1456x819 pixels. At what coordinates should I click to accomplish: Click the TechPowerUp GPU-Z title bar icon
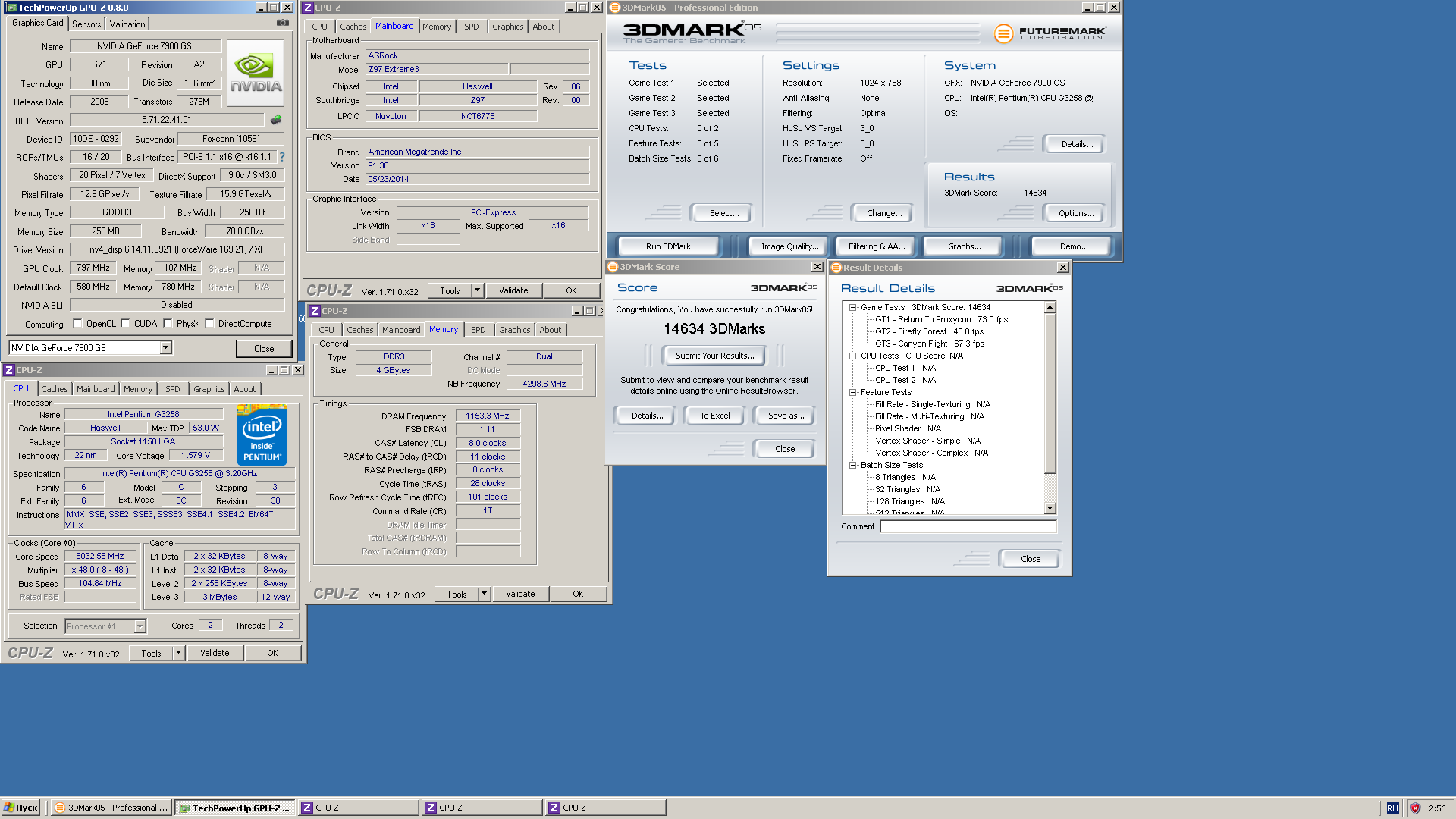pos(11,8)
